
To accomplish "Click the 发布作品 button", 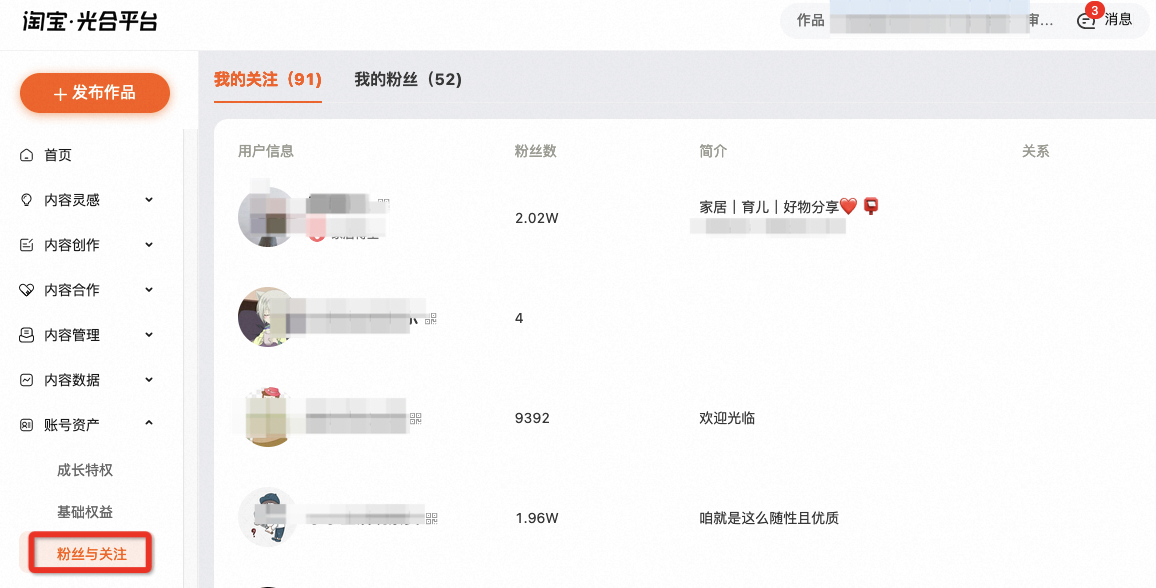I will [x=95, y=93].
